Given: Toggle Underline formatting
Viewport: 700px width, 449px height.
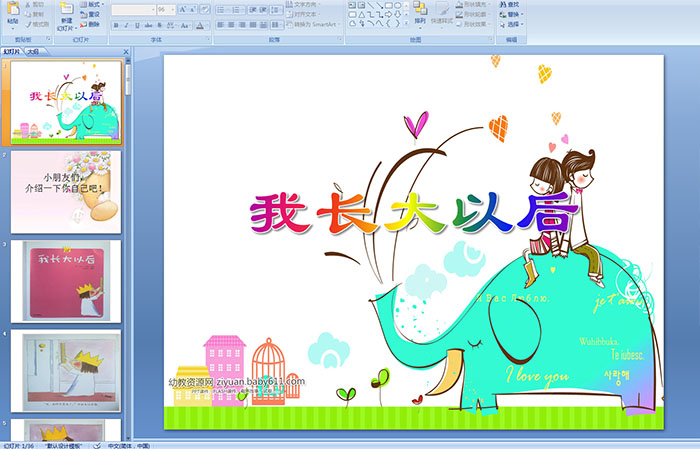Looking at the screenshot, I should click(137, 25).
